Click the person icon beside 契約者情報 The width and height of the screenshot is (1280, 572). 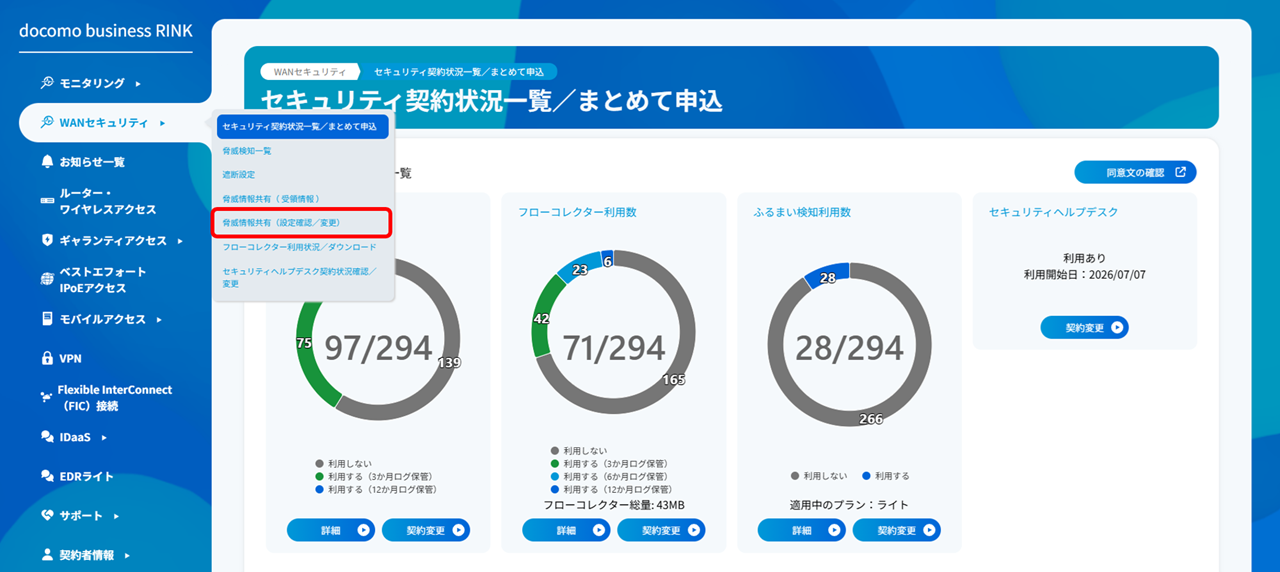click(47, 554)
